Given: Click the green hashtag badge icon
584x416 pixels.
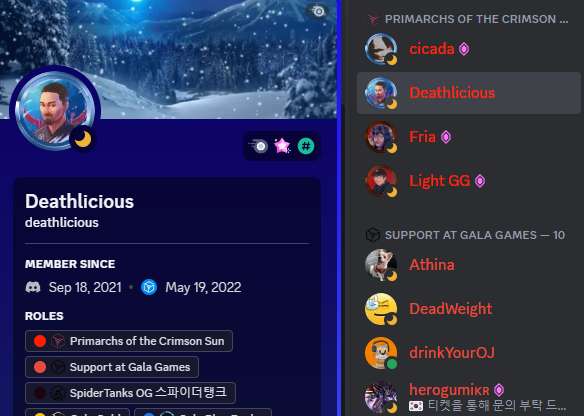Looking at the screenshot, I should [306, 146].
